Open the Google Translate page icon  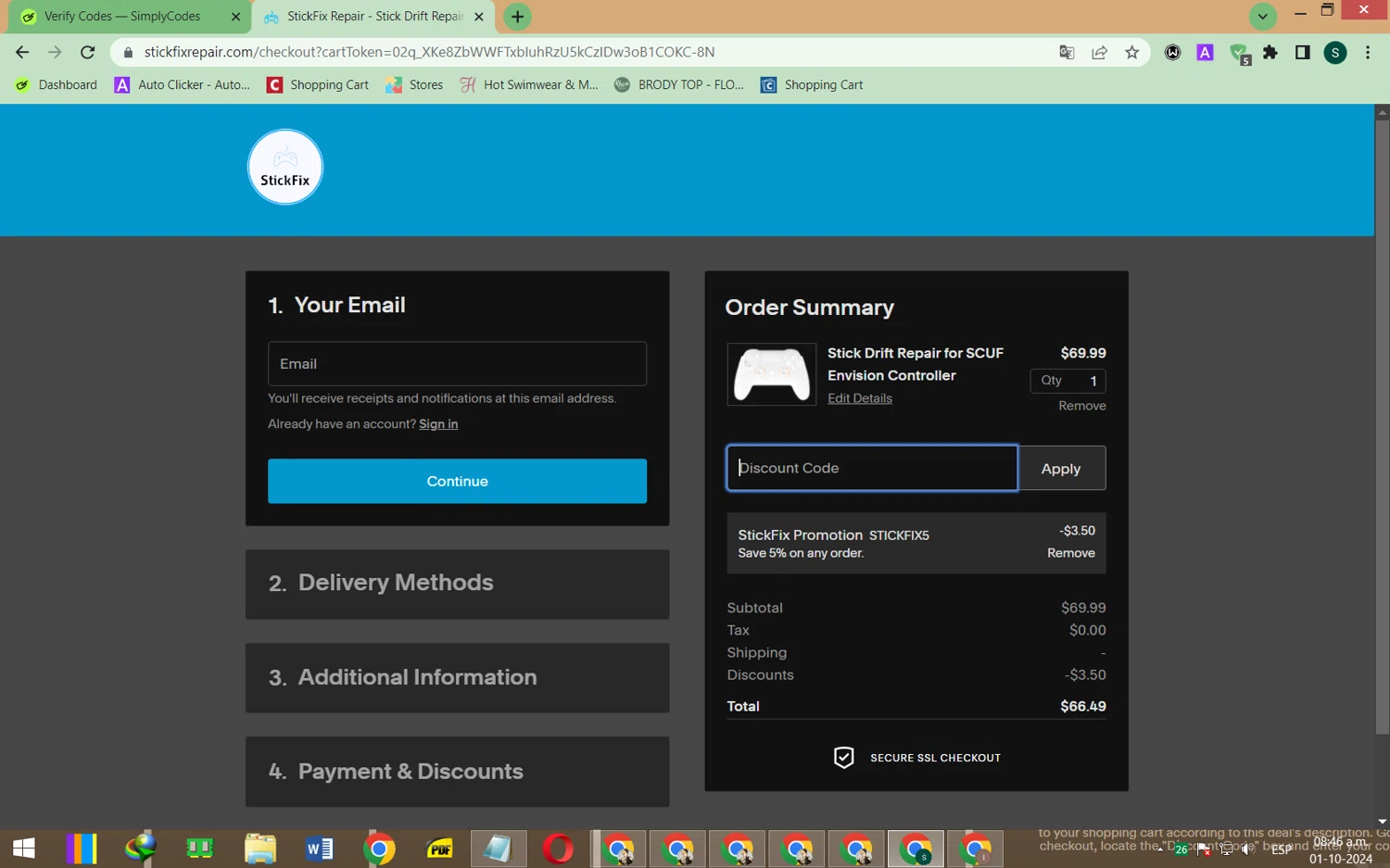tap(1067, 53)
